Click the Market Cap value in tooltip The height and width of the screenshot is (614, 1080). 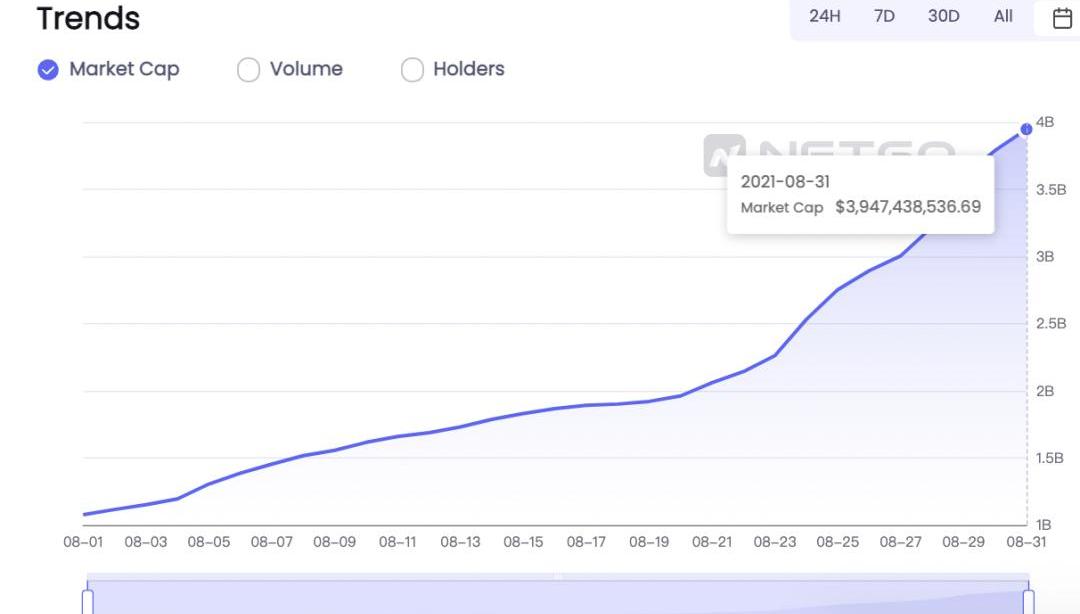[907, 207]
